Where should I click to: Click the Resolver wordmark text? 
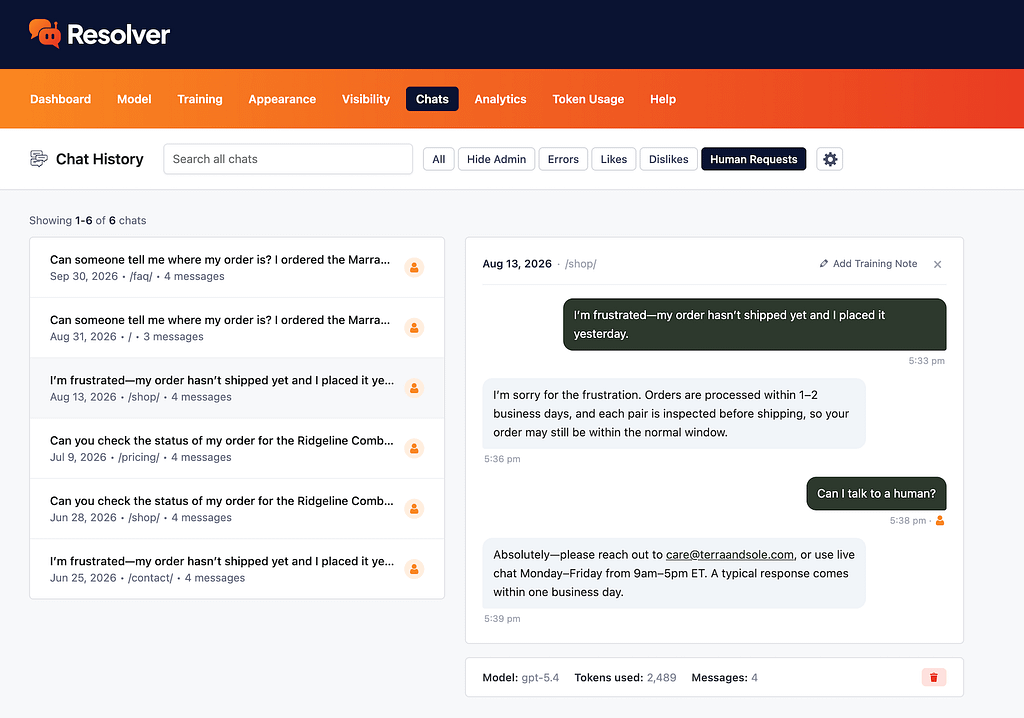click(x=118, y=35)
